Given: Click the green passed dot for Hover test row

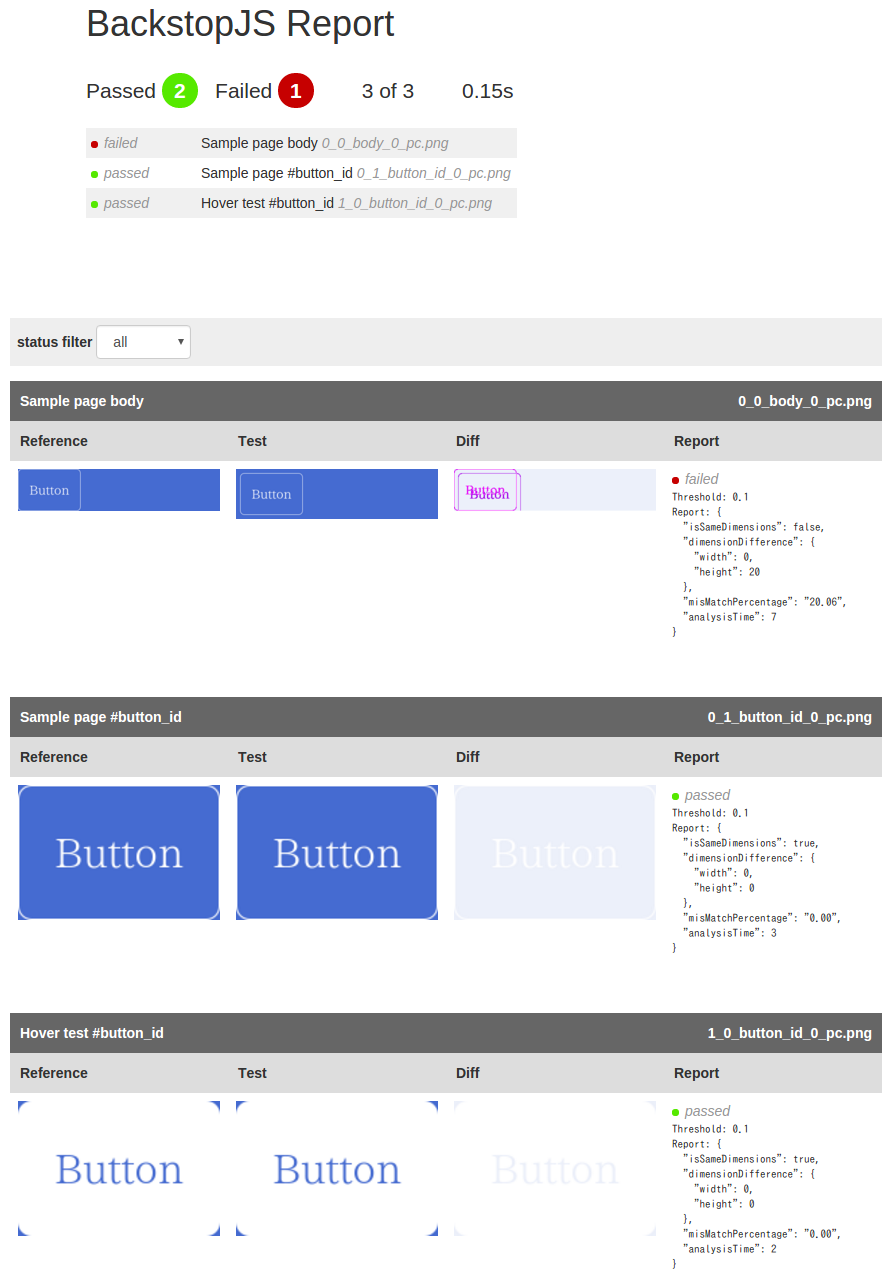Looking at the screenshot, I should coord(93,203).
